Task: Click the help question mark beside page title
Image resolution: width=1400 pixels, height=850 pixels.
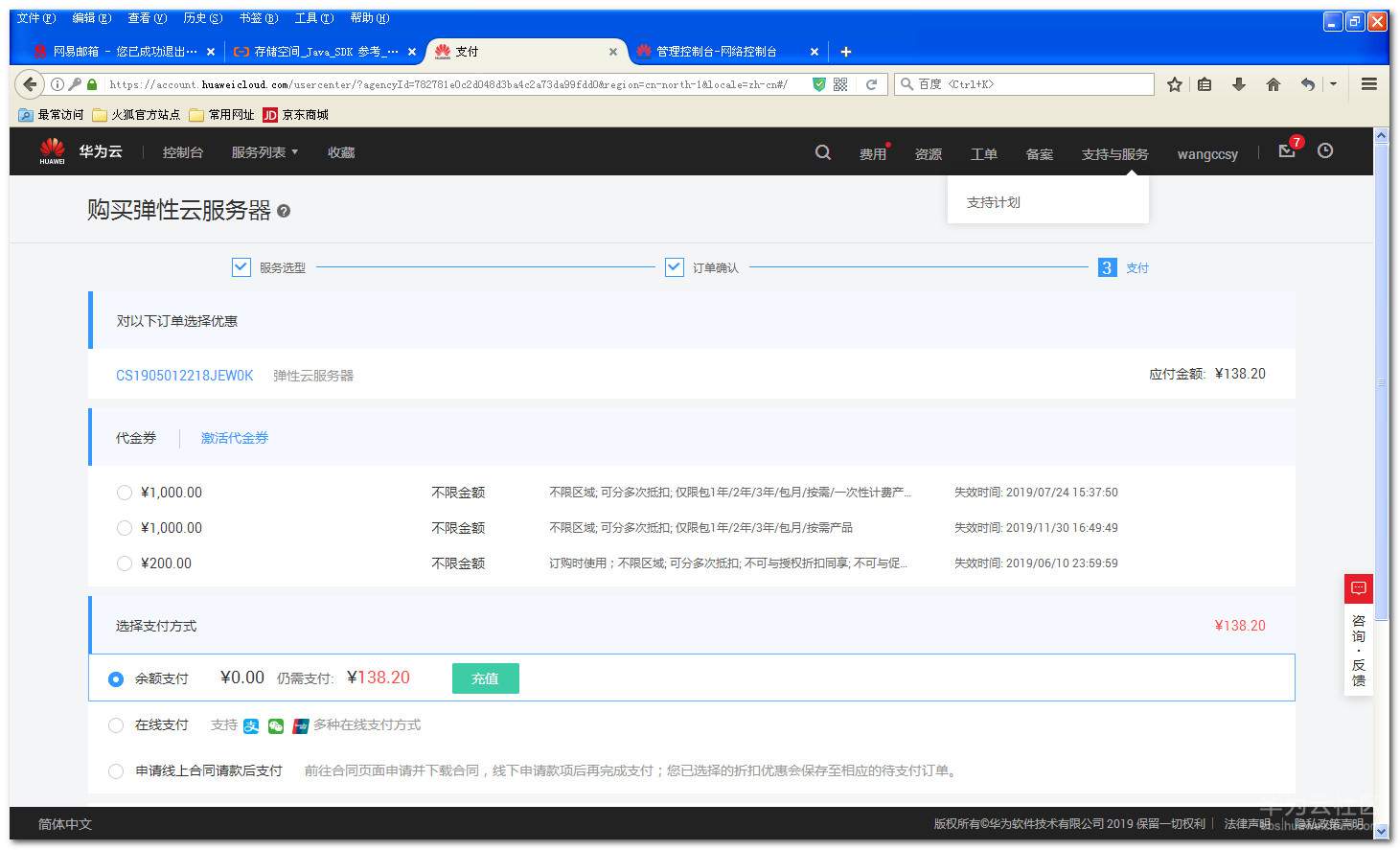Action: click(284, 211)
